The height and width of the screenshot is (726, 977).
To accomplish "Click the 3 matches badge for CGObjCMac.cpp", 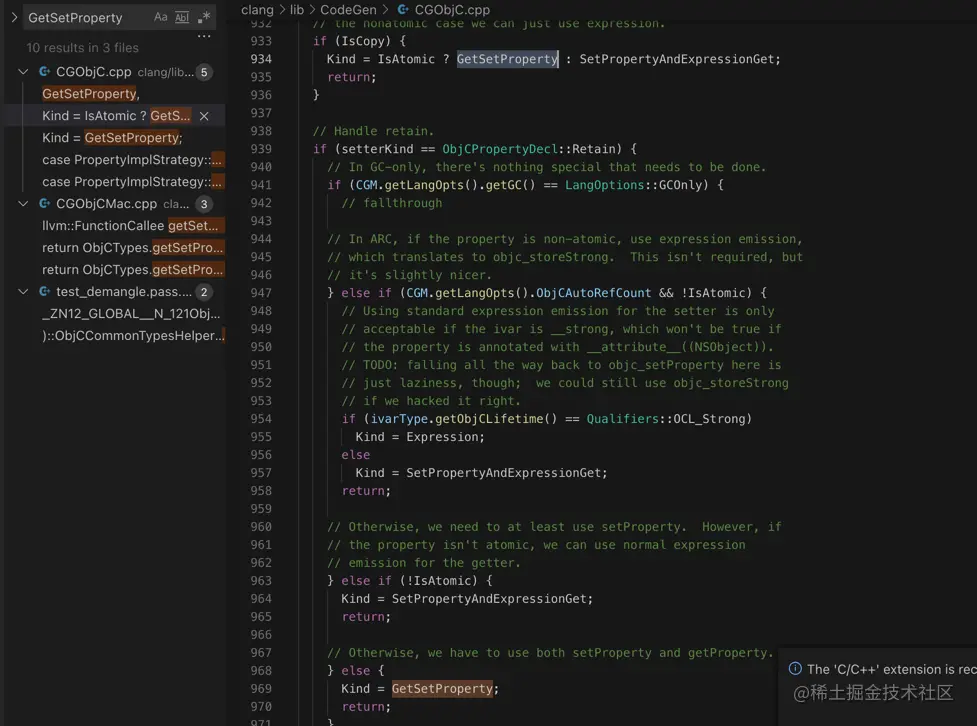I will click(204, 204).
